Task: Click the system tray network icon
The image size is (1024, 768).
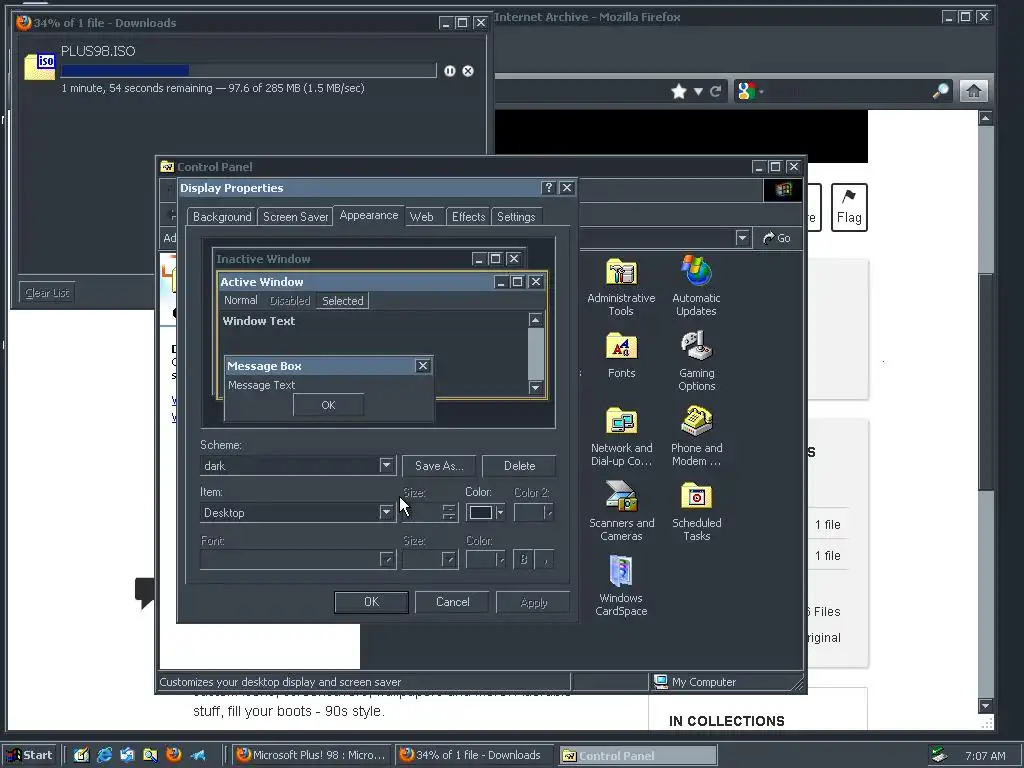Action: (939, 755)
